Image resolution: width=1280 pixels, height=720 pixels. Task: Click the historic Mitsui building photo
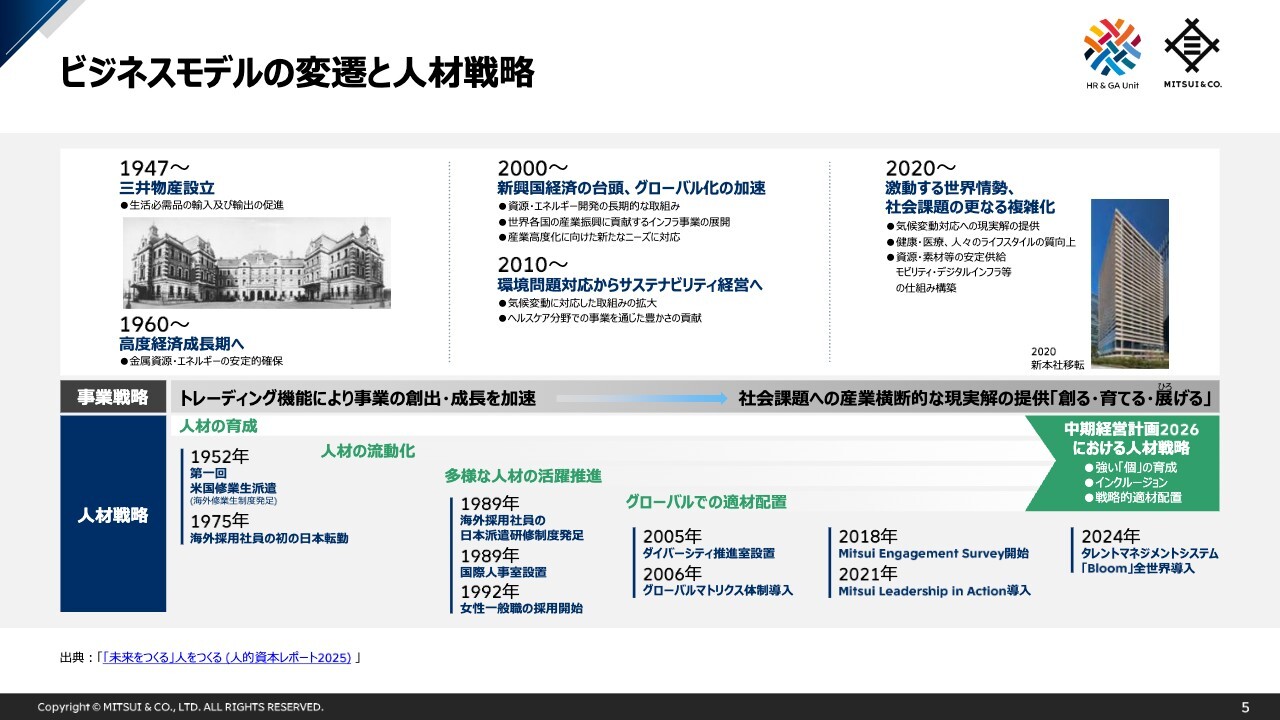(x=256, y=263)
